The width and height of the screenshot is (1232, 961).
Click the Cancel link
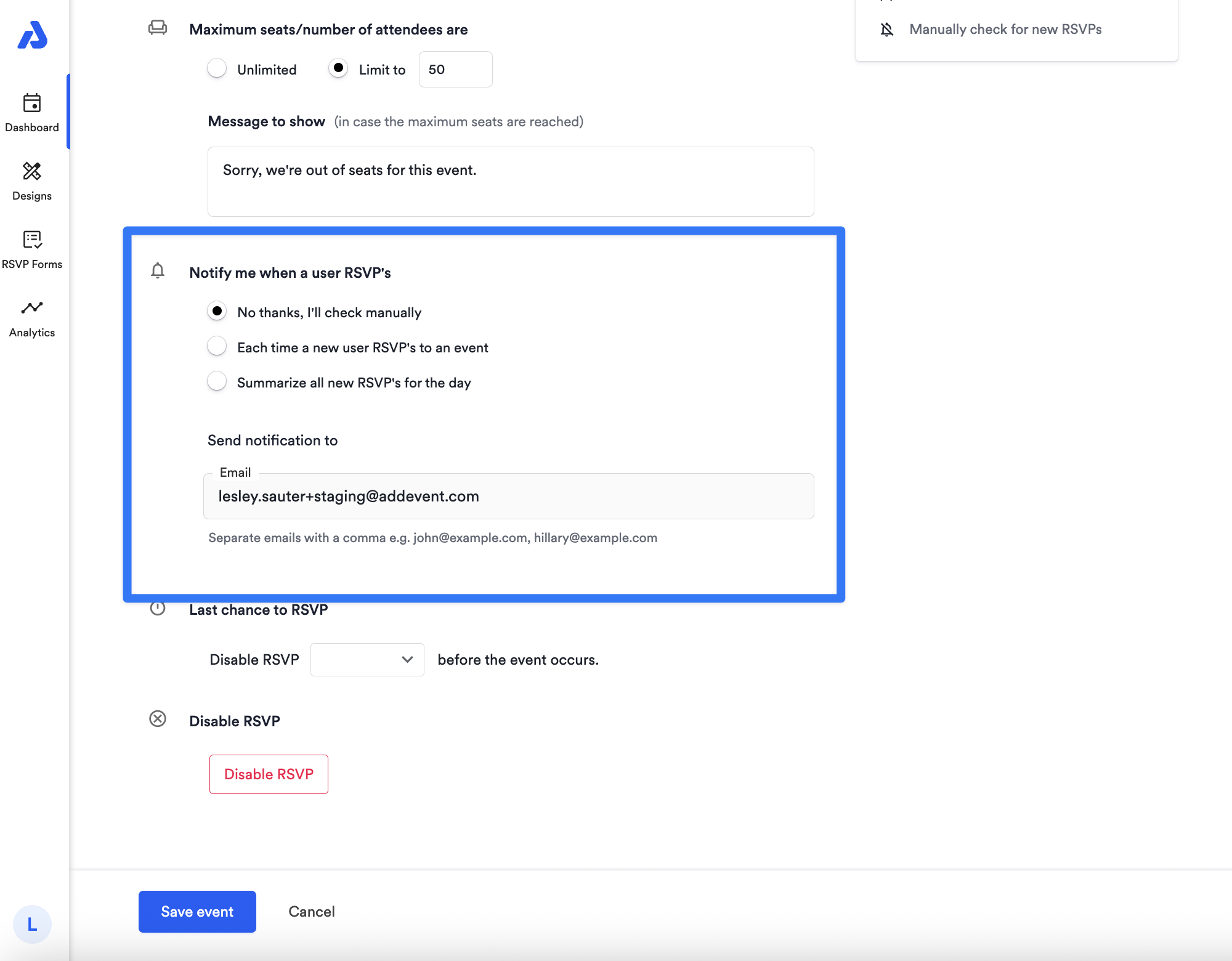point(312,912)
